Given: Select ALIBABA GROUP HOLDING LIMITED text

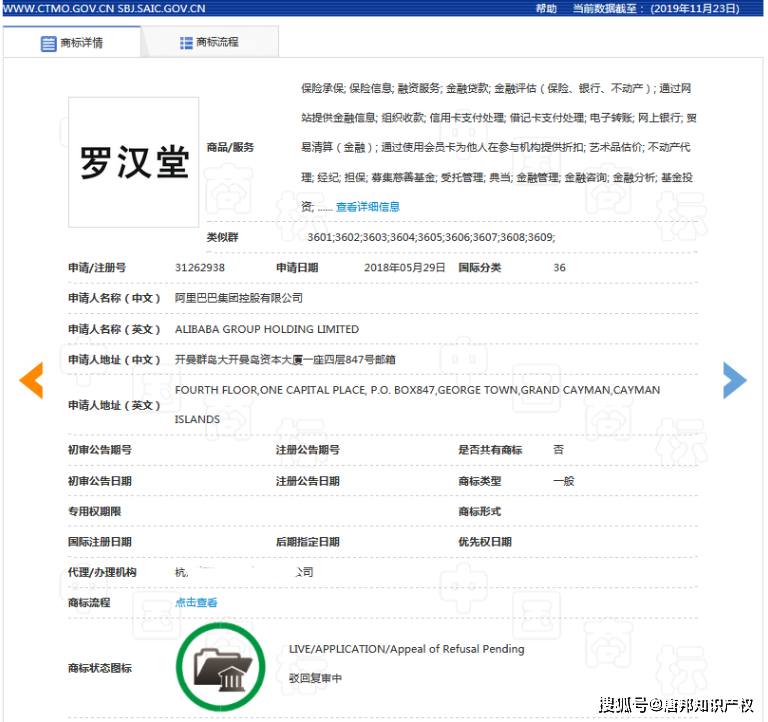Looking at the screenshot, I should (266, 329).
